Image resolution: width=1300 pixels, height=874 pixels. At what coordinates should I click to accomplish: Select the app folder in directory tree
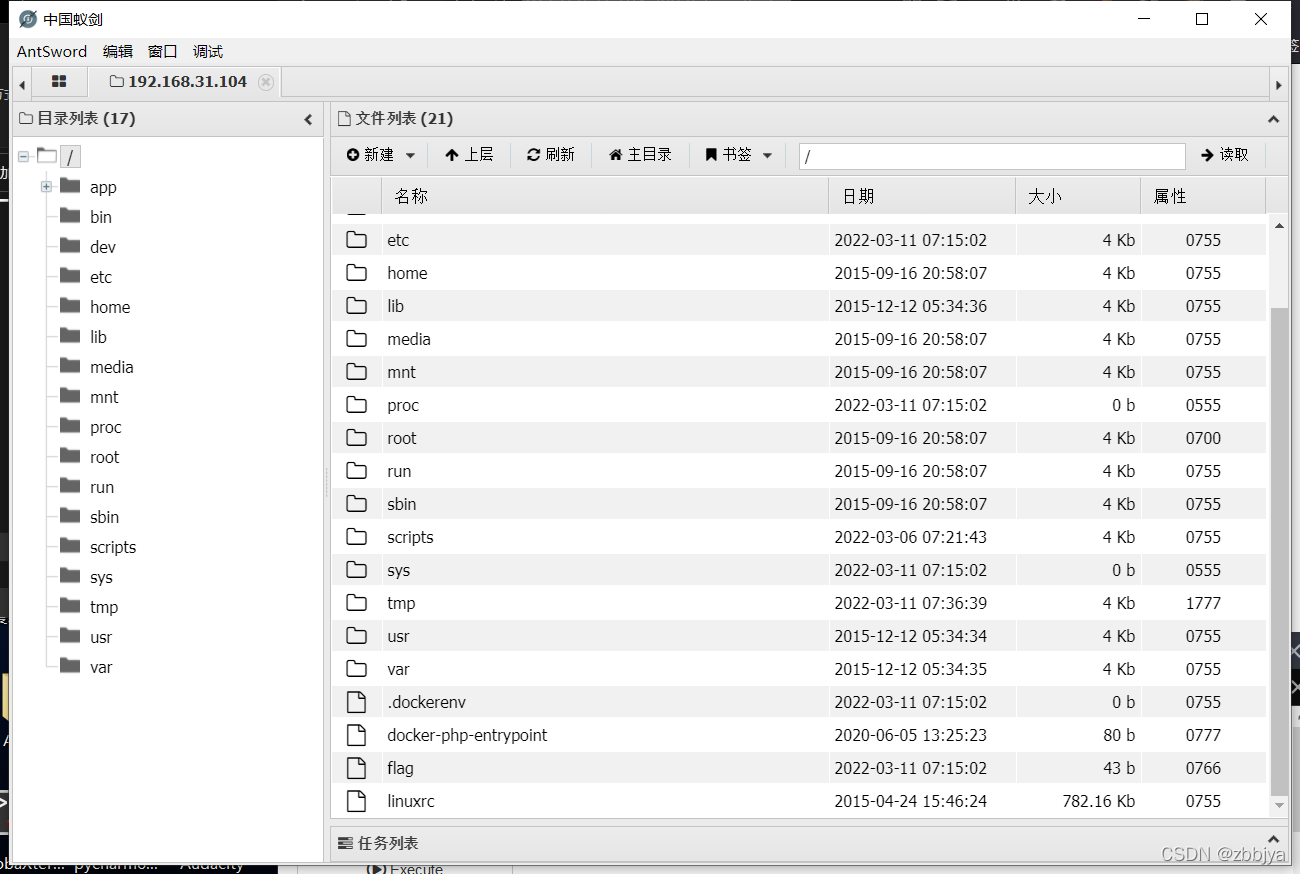103,187
